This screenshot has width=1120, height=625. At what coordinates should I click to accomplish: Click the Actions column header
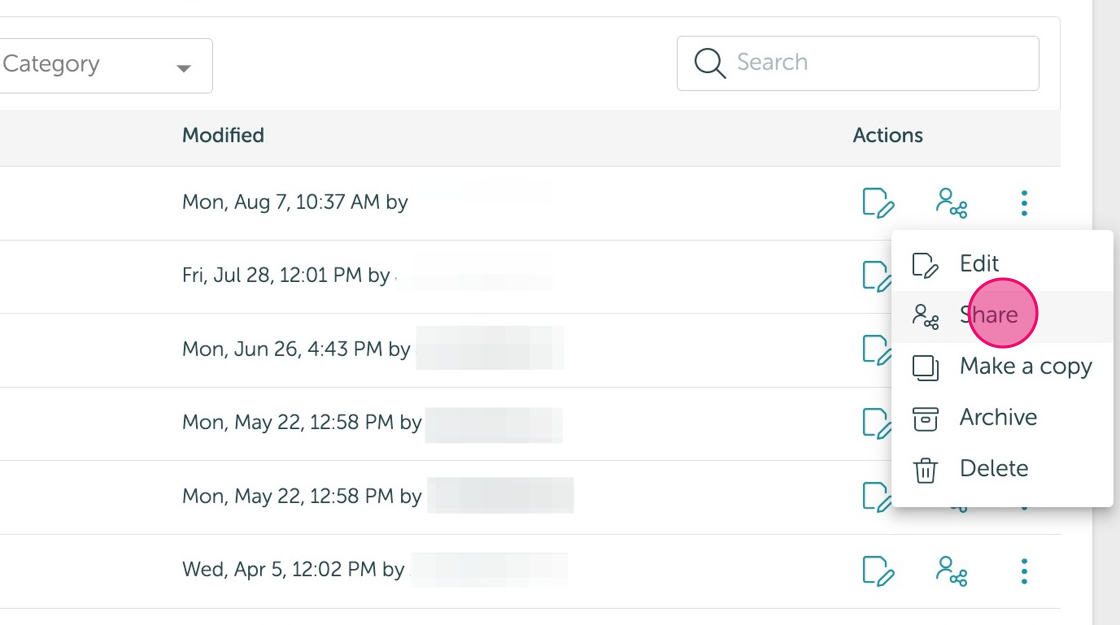coord(887,135)
